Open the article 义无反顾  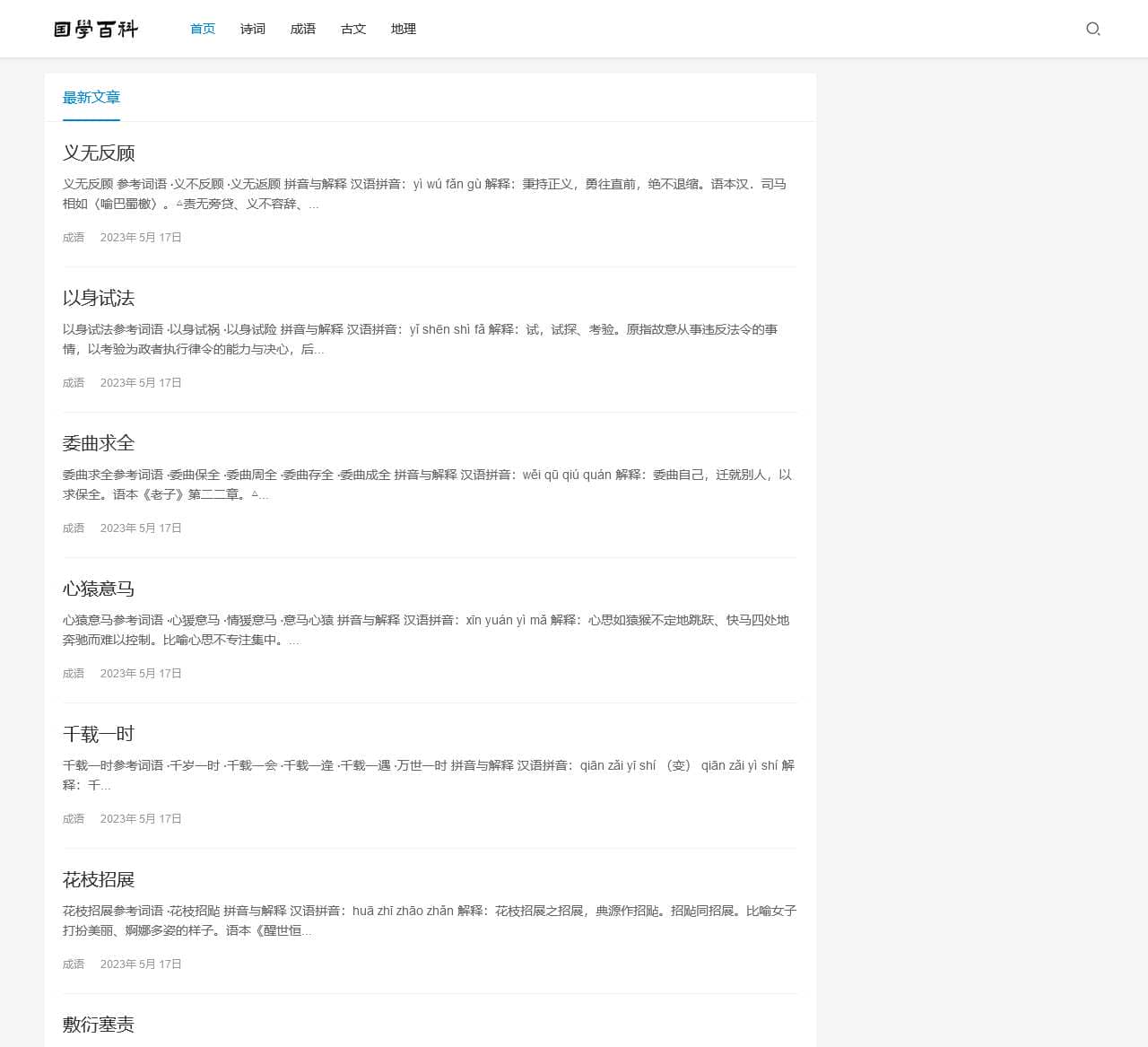tap(99, 153)
